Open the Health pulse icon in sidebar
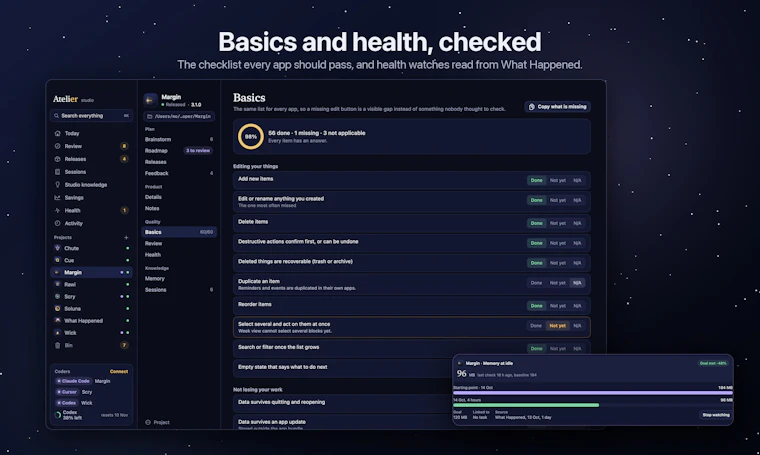Image resolution: width=760 pixels, height=455 pixels. coord(58,210)
